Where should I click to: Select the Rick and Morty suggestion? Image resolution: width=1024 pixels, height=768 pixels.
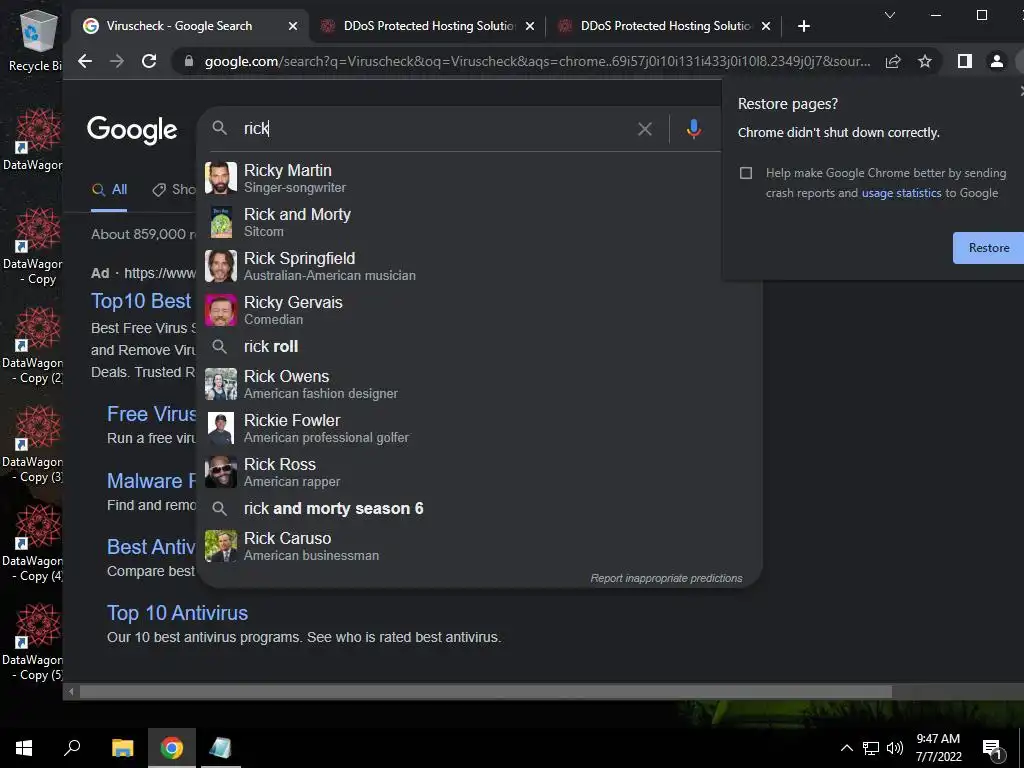(479, 222)
